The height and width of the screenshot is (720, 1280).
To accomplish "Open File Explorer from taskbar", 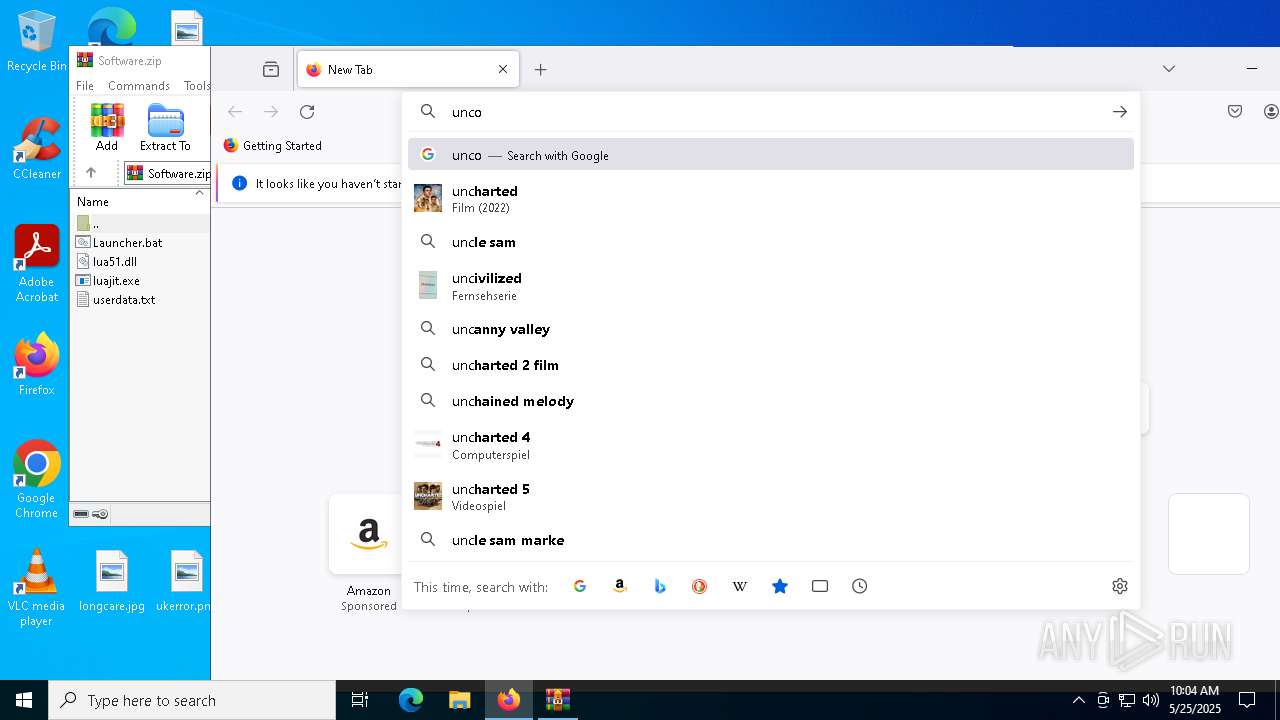I will pyautogui.click(x=459, y=700).
